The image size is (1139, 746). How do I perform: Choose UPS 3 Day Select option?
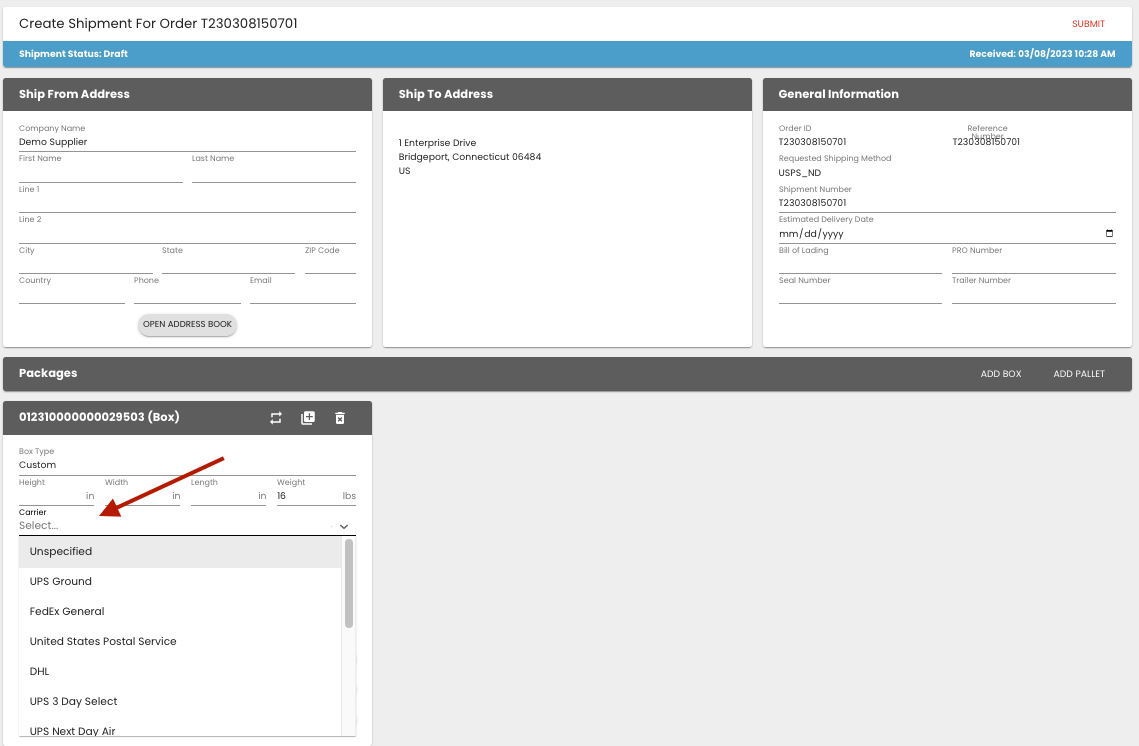[74, 701]
